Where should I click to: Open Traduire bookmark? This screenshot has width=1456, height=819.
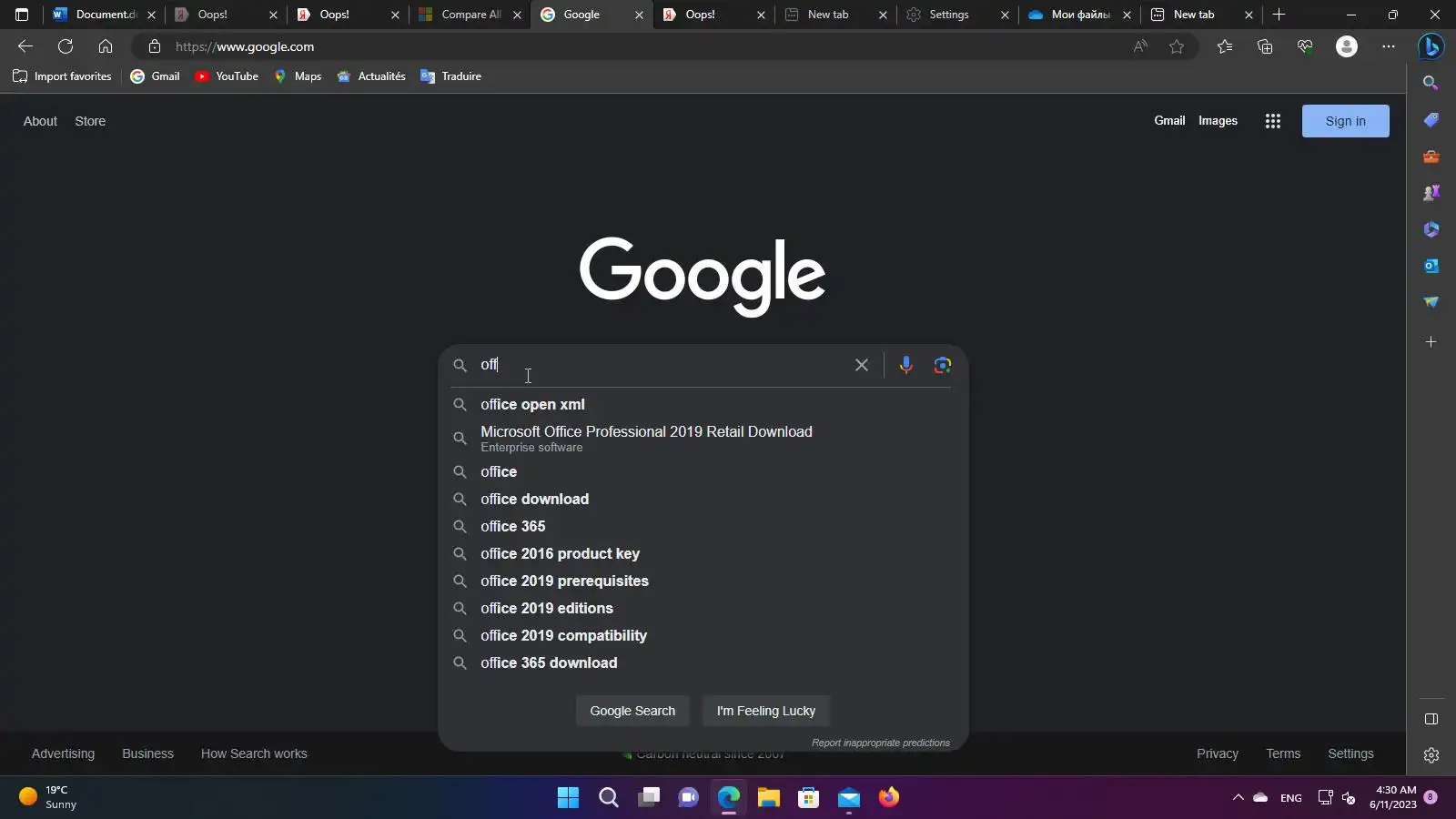(450, 76)
